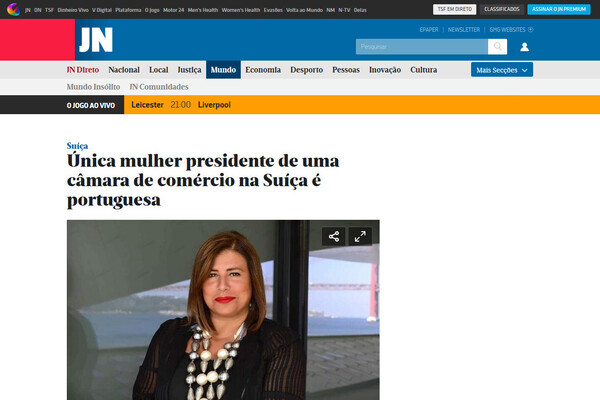Click the TSF Em Direto button
Screen dimensions: 600x400
(455, 9)
